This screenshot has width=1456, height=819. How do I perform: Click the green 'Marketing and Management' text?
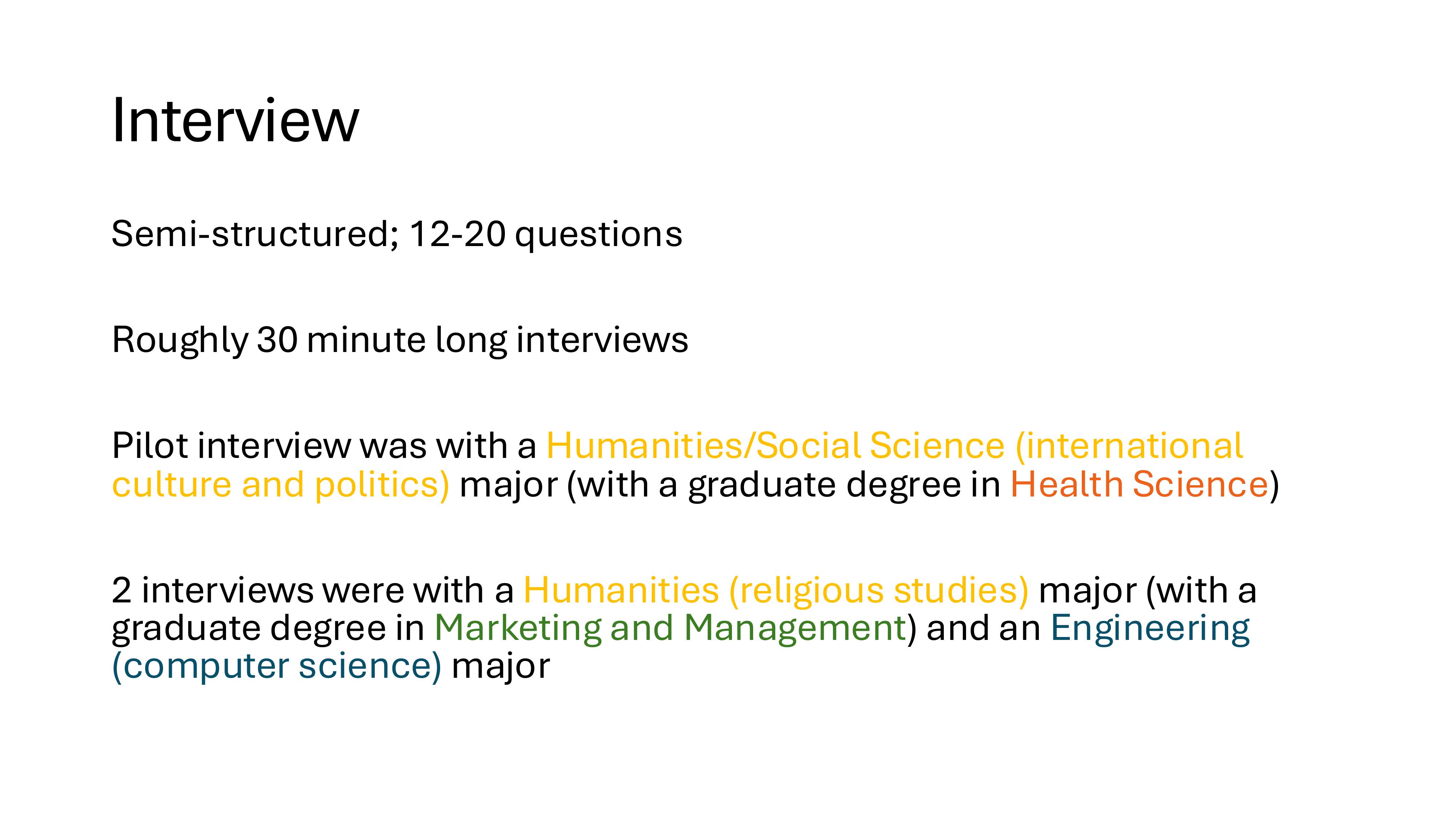[x=670, y=628]
